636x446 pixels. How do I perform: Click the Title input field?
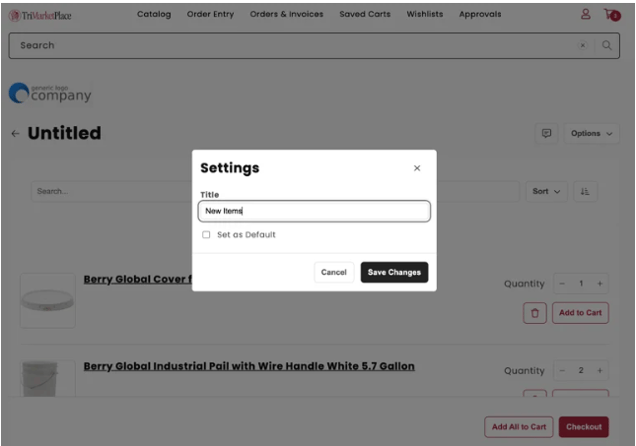coord(314,211)
